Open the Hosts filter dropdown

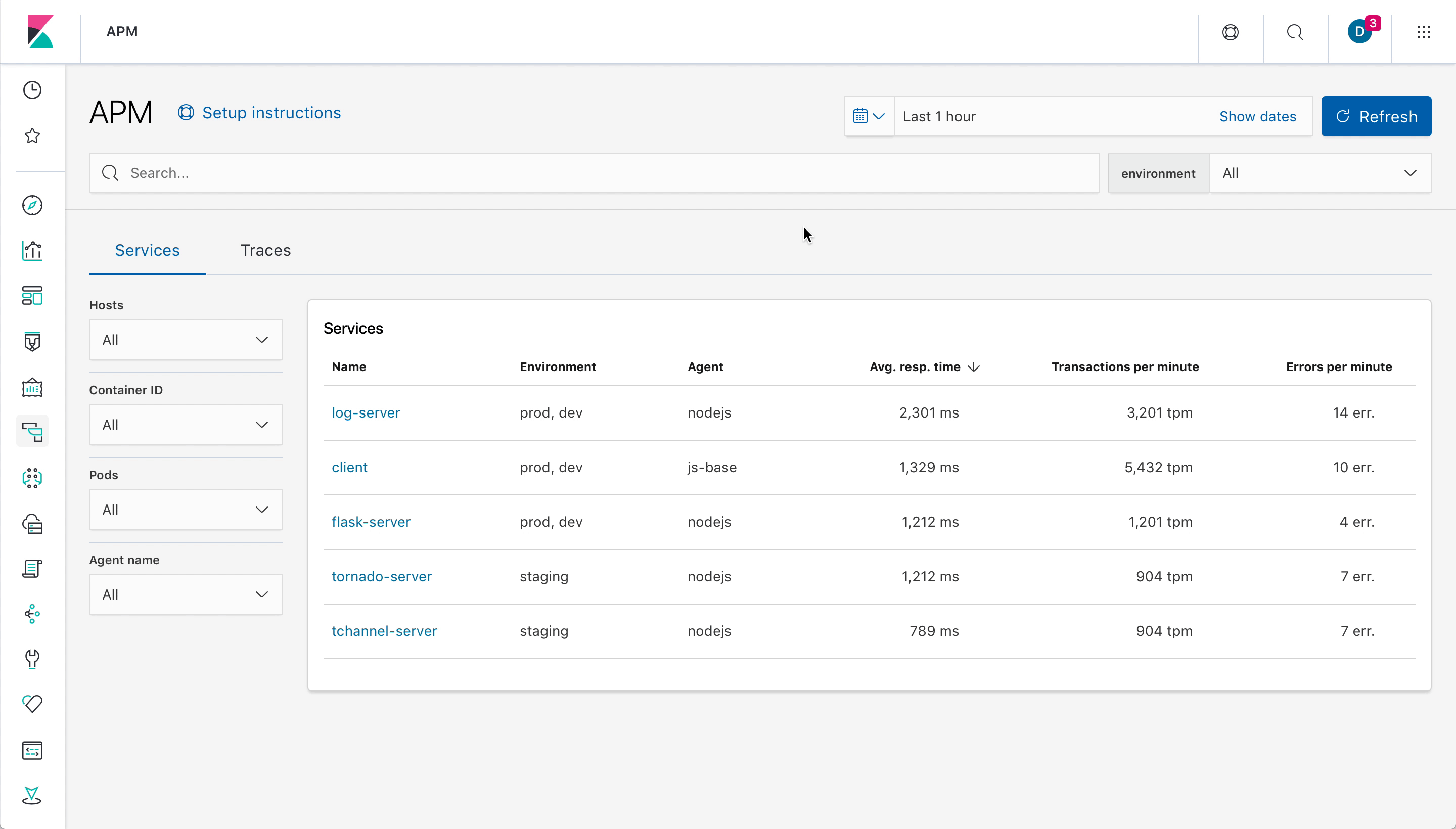(186, 339)
